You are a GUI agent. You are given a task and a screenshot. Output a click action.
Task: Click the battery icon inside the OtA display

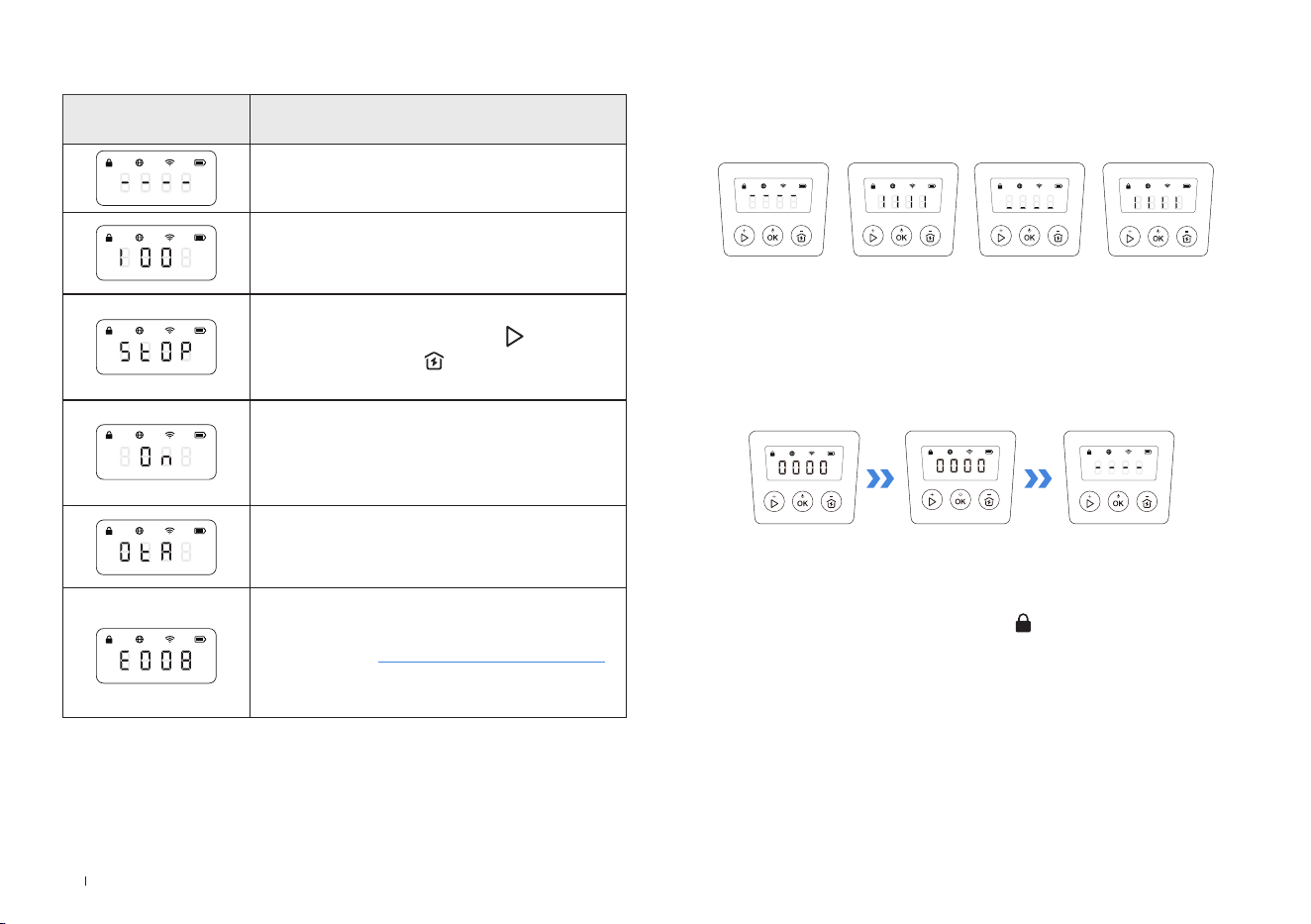(200, 530)
